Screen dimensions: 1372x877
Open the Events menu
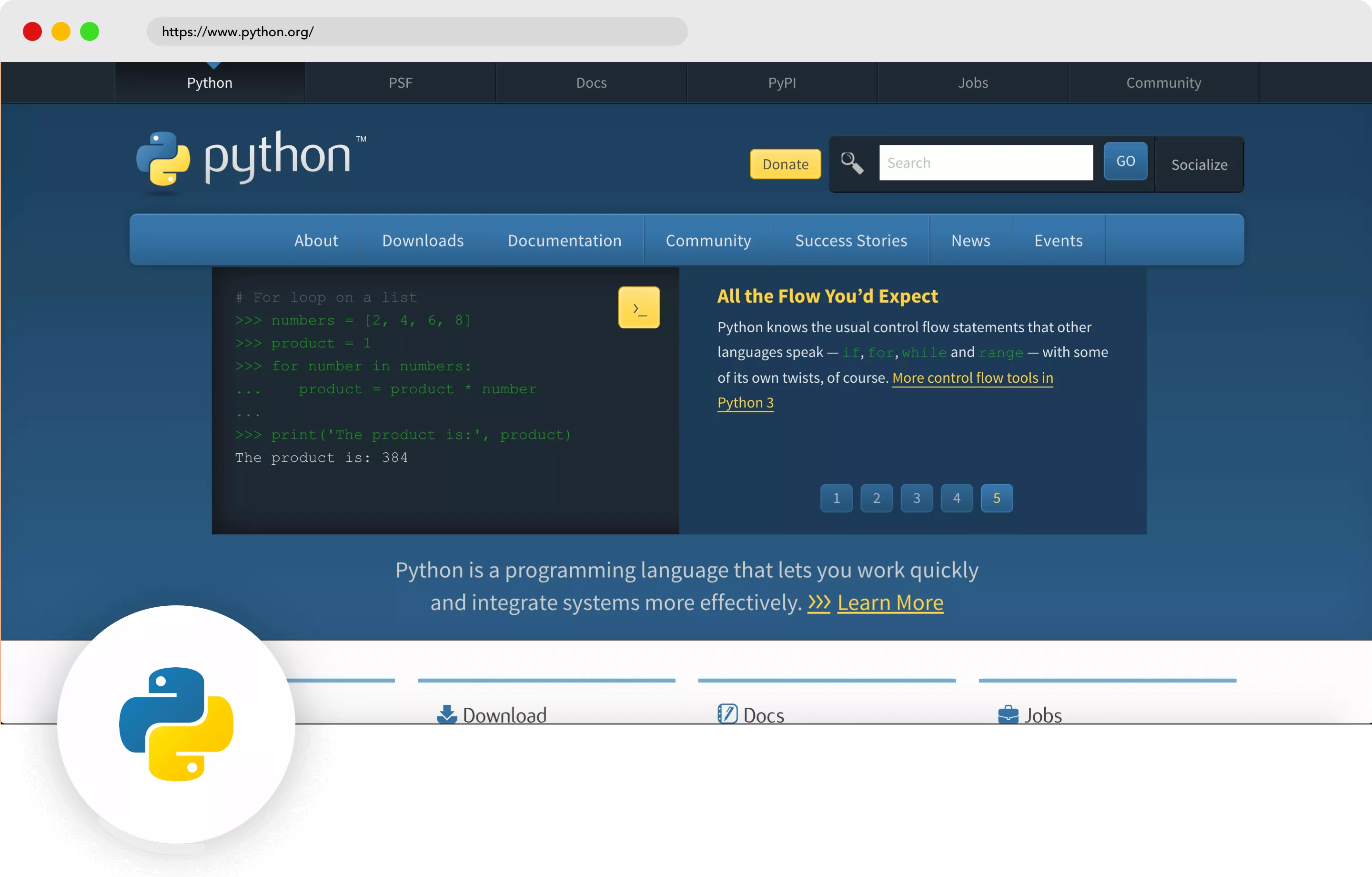click(1059, 240)
